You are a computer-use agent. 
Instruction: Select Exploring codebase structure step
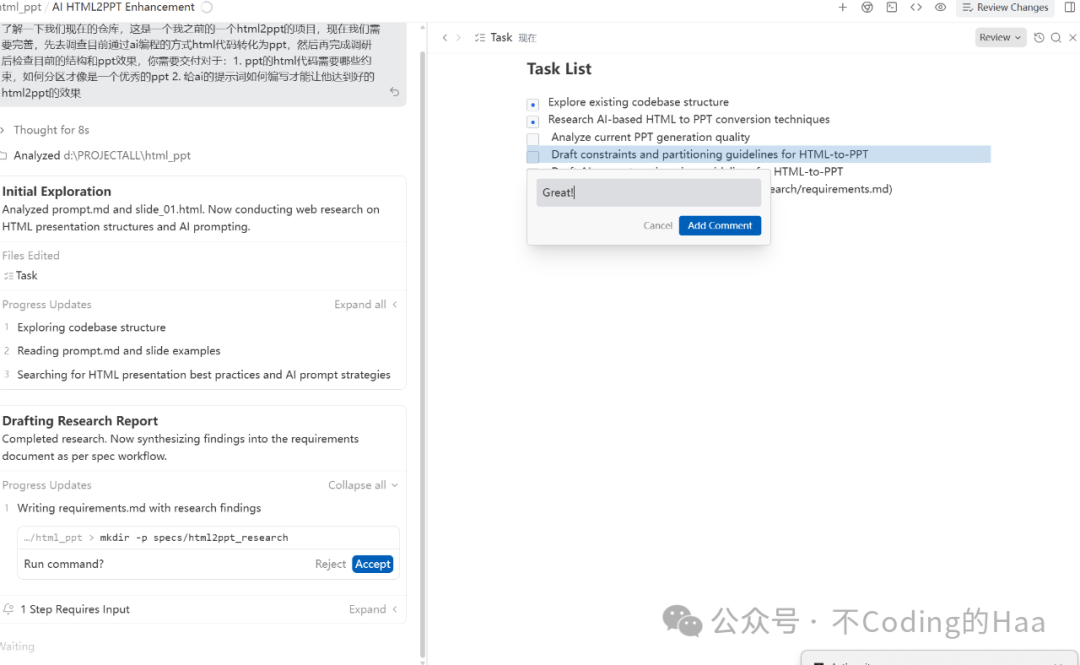[x=92, y=327]
